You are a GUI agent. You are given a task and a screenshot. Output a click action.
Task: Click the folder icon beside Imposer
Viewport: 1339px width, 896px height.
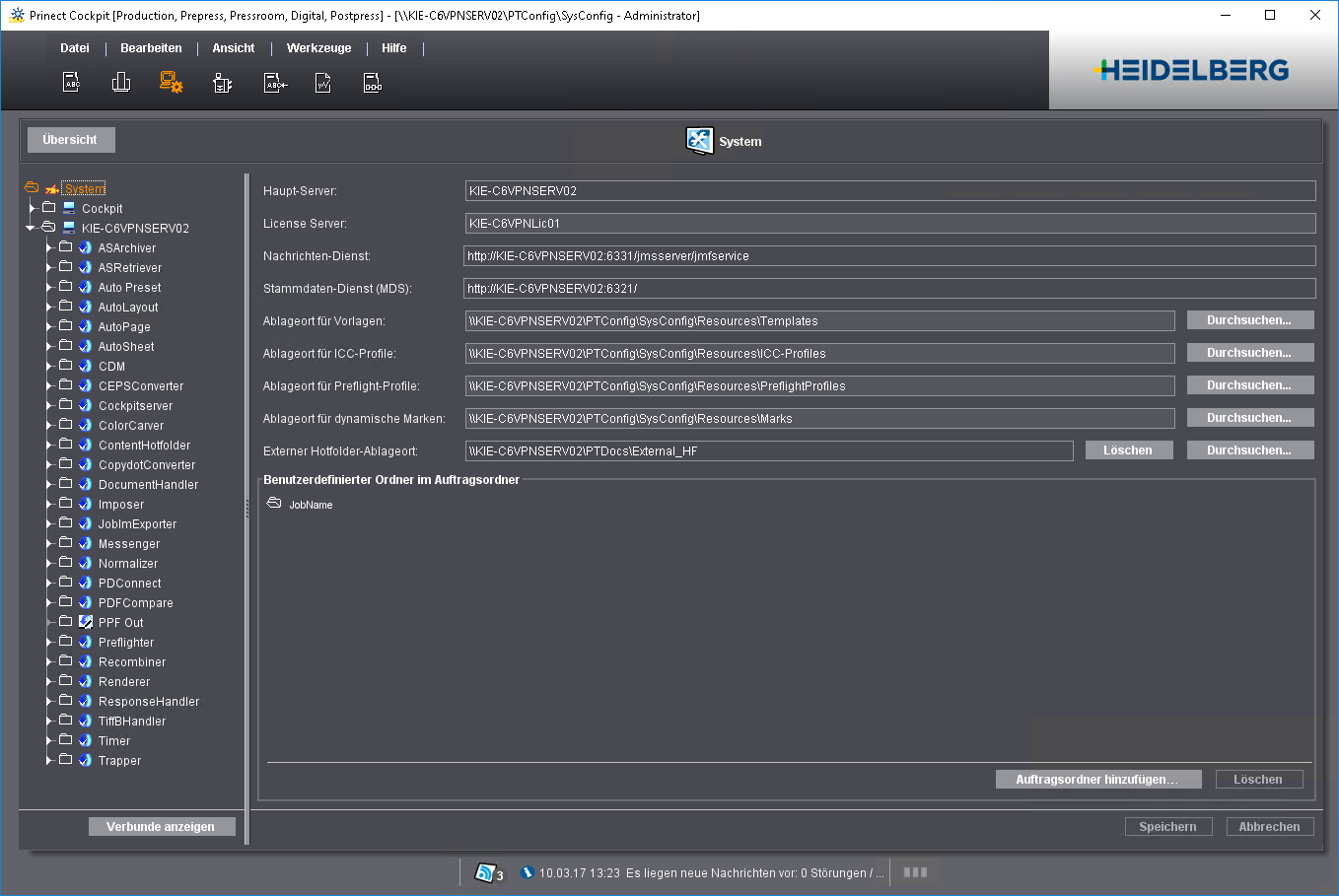[x=66, y=504]
